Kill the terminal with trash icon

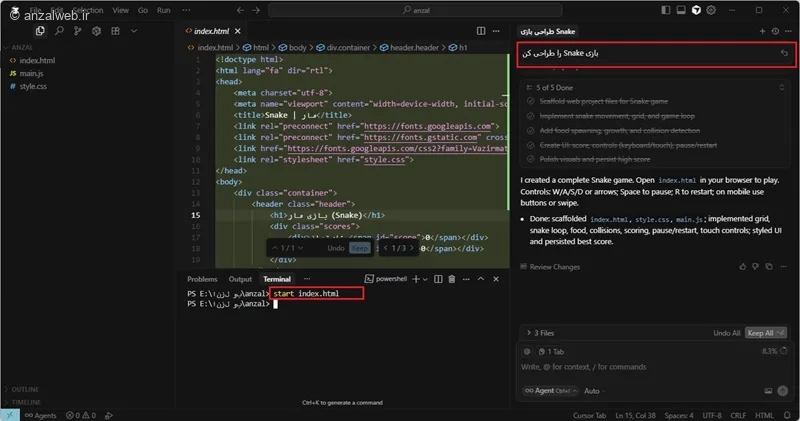pyautogui.click(x=452, y=279)
